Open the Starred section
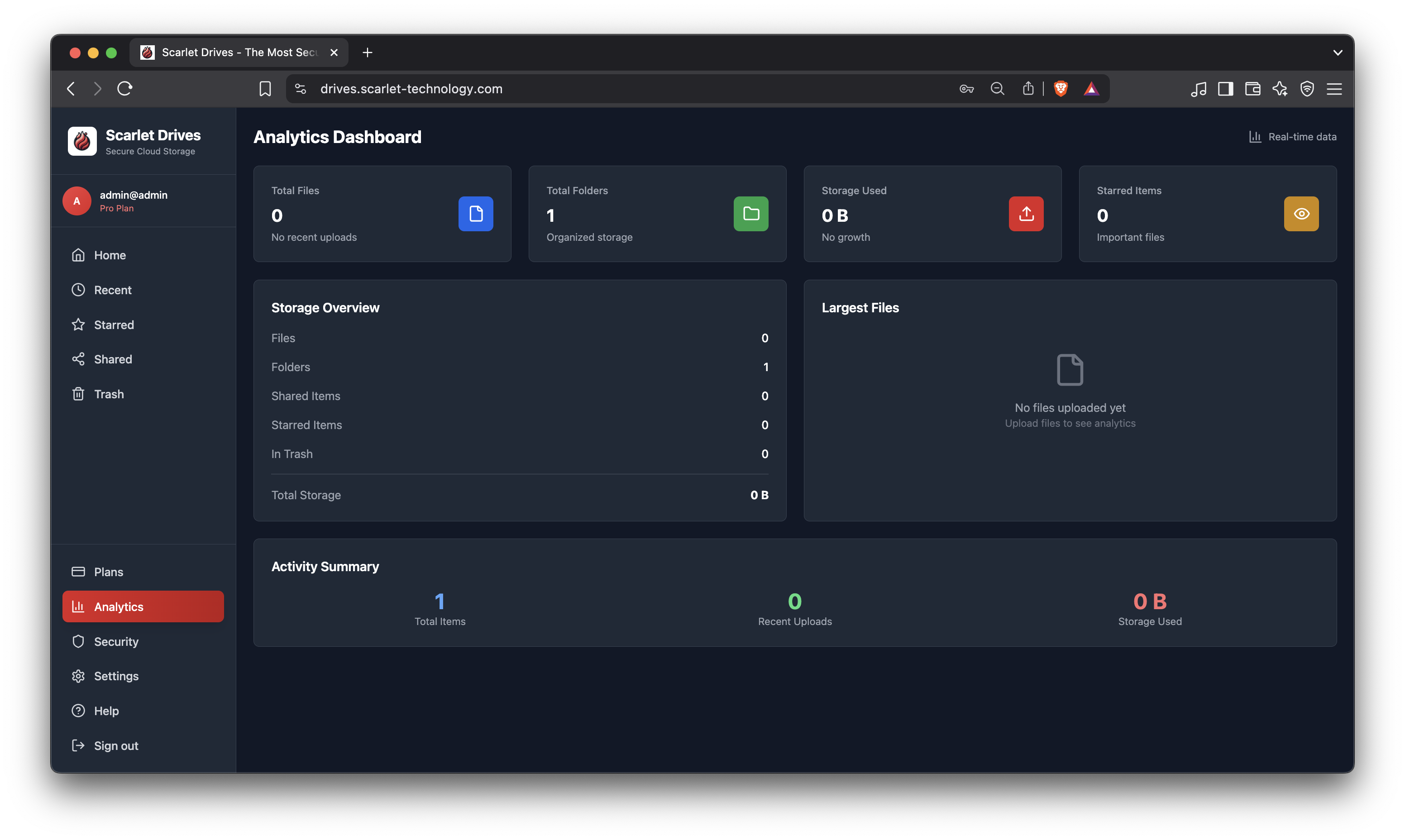1405x840 pixels. coord(143,325)
